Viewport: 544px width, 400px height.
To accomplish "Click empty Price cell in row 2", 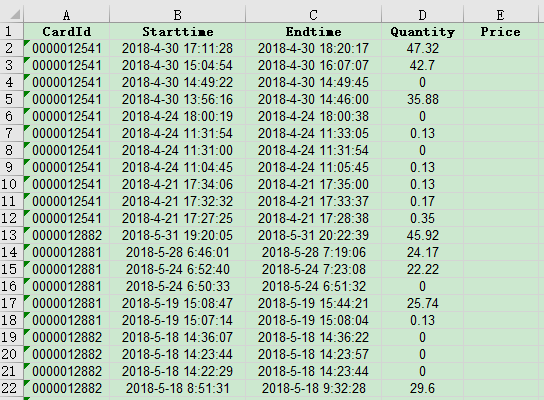I will tap(500, 48).
